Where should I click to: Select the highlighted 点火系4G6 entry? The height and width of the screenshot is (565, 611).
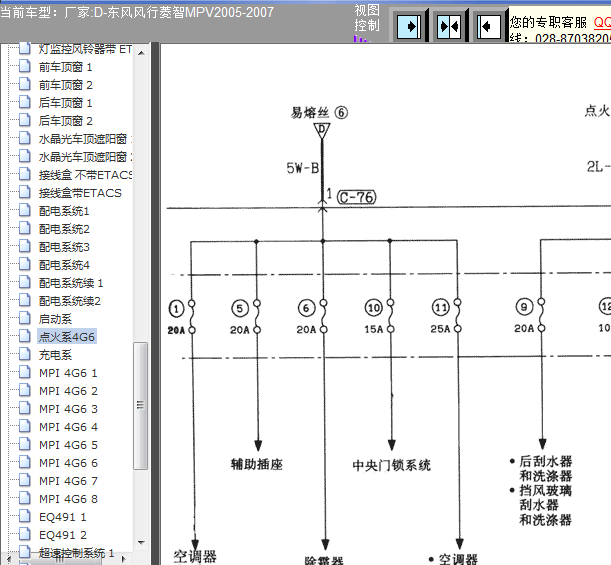coord(67,337)
